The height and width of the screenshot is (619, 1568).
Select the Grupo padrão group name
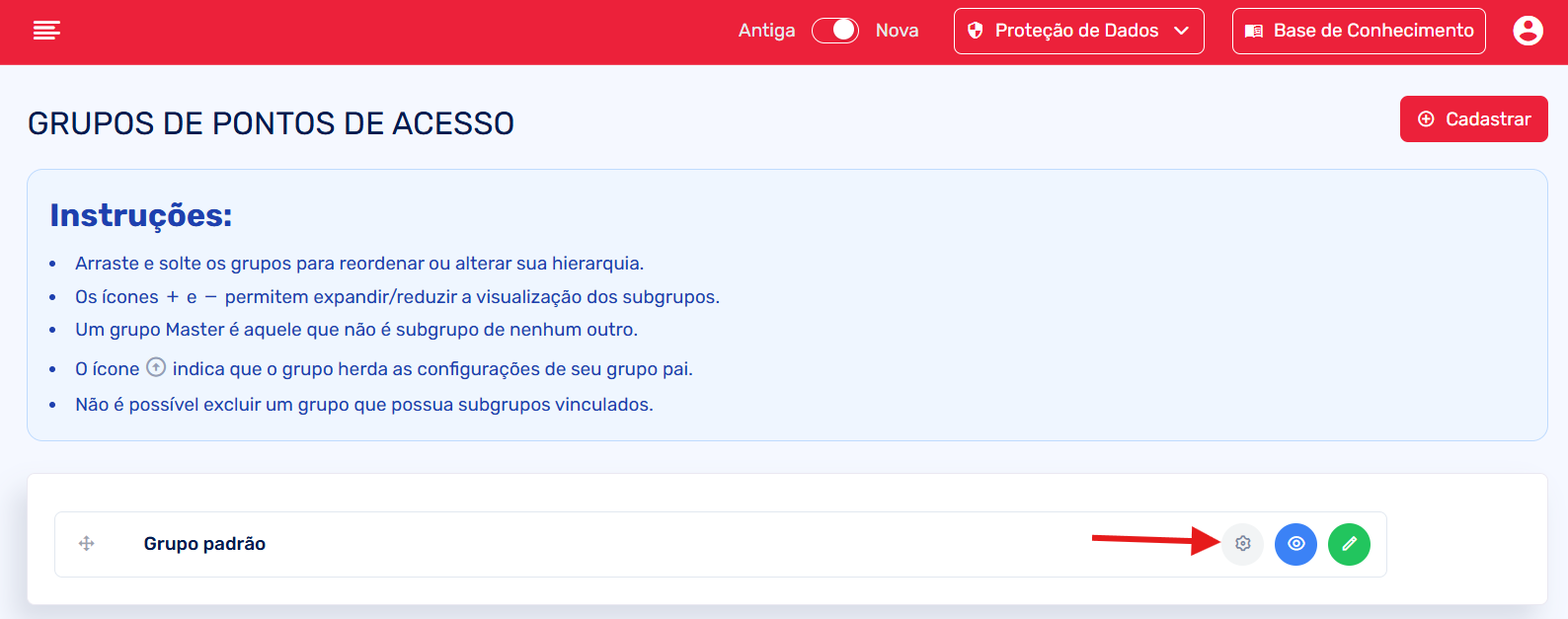pyautogui.click(x=204, y=544)
